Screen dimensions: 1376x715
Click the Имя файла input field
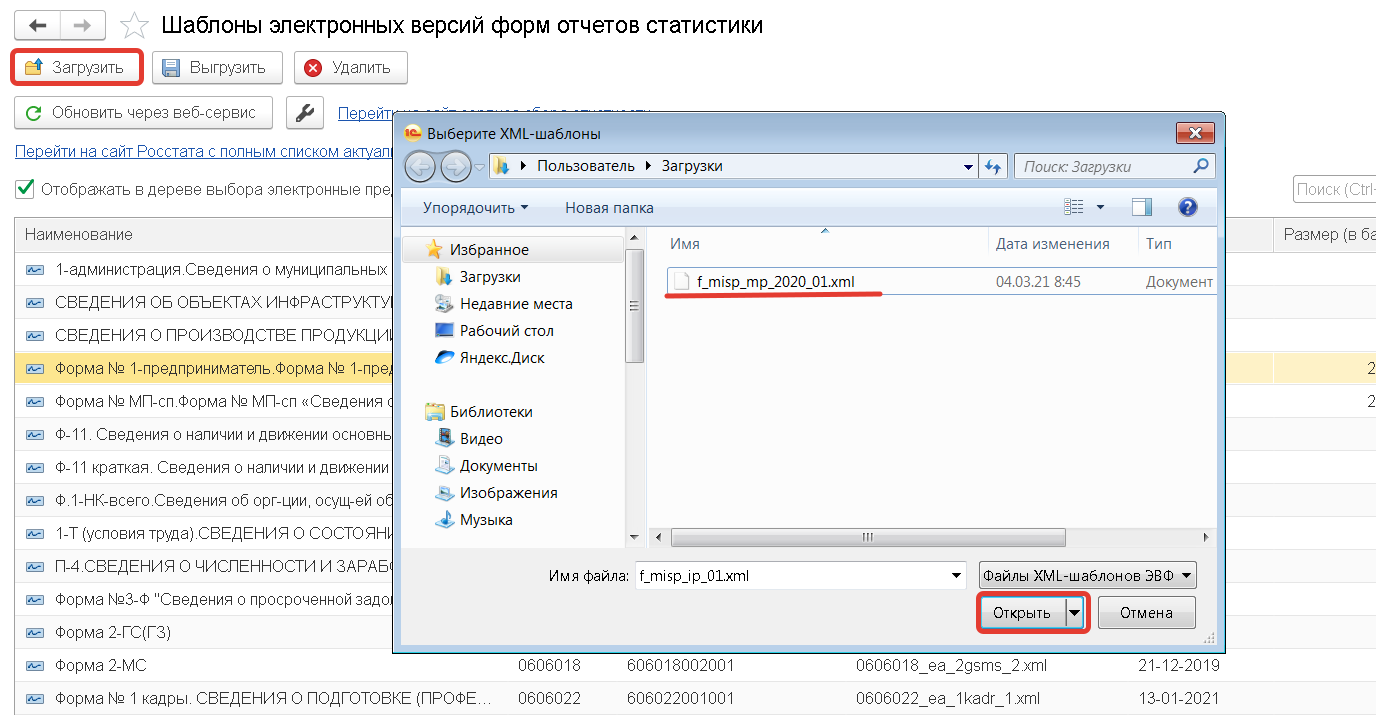click(x=795, y=575)
